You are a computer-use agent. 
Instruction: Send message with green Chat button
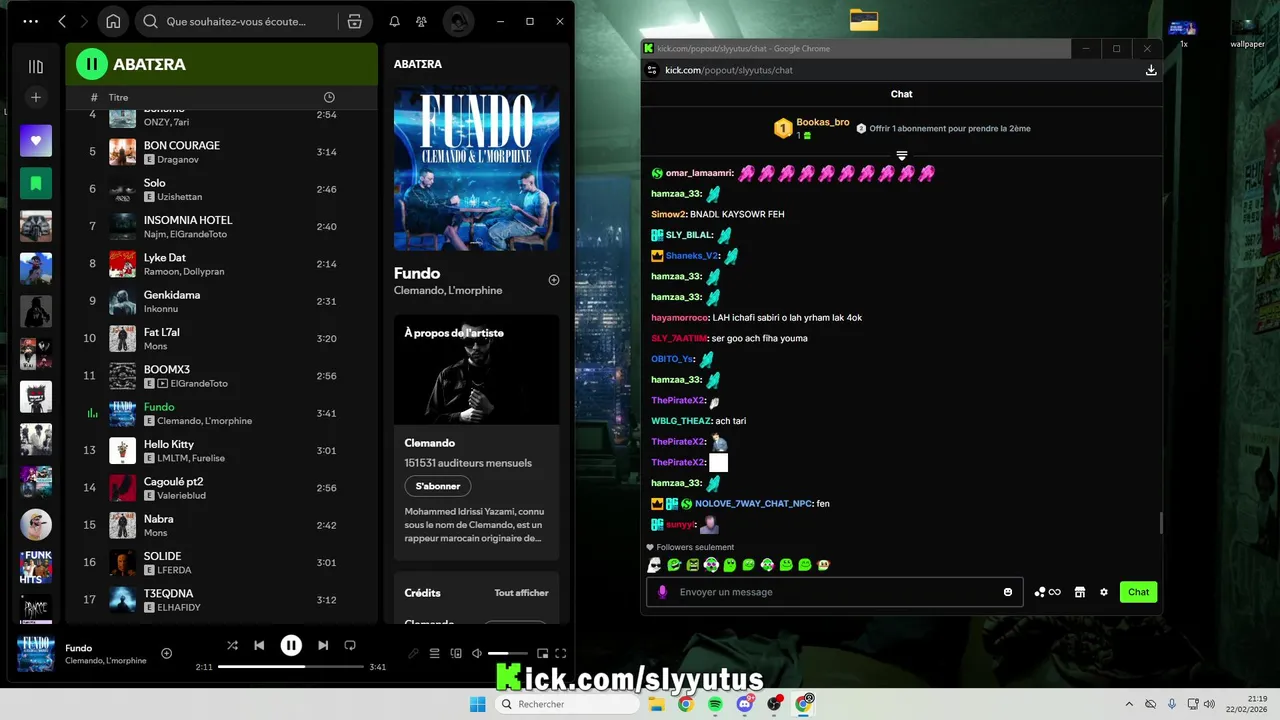1138,592
